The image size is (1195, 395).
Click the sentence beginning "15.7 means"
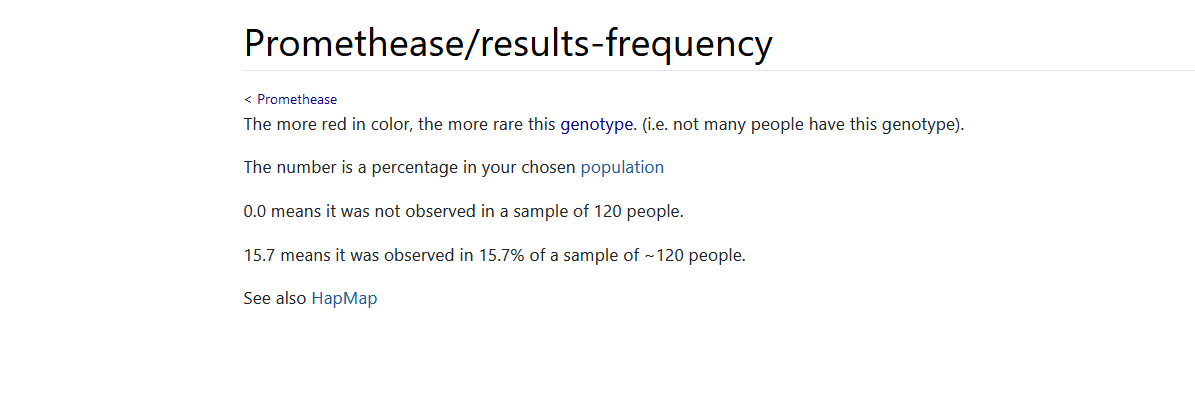tap(495, 255)
